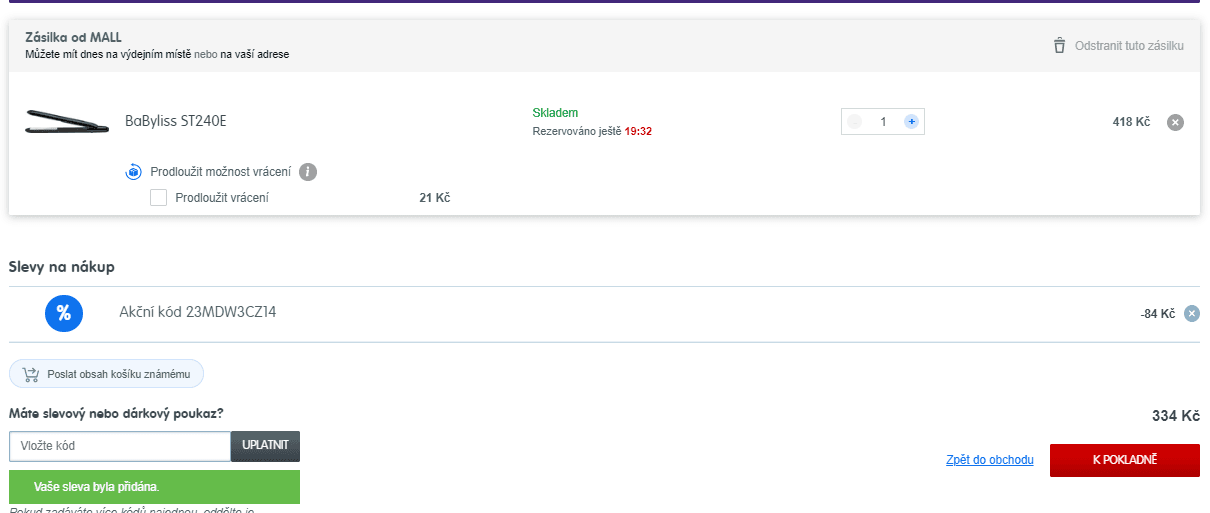
Task: Proceed with the 'K POKLADNĚ' button
Action: 1125,460
